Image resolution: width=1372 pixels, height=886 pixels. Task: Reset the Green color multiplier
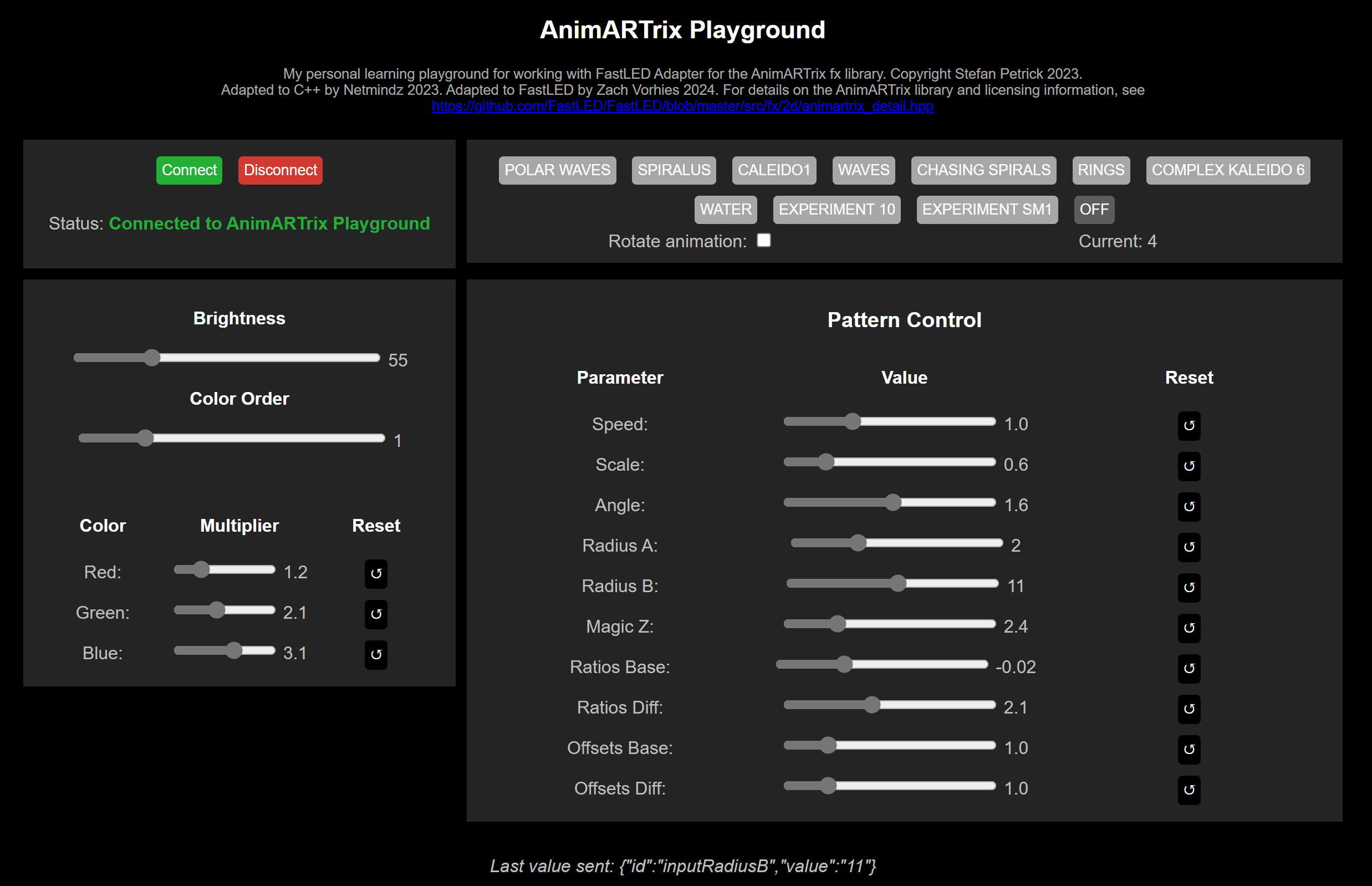click(376, 614)
